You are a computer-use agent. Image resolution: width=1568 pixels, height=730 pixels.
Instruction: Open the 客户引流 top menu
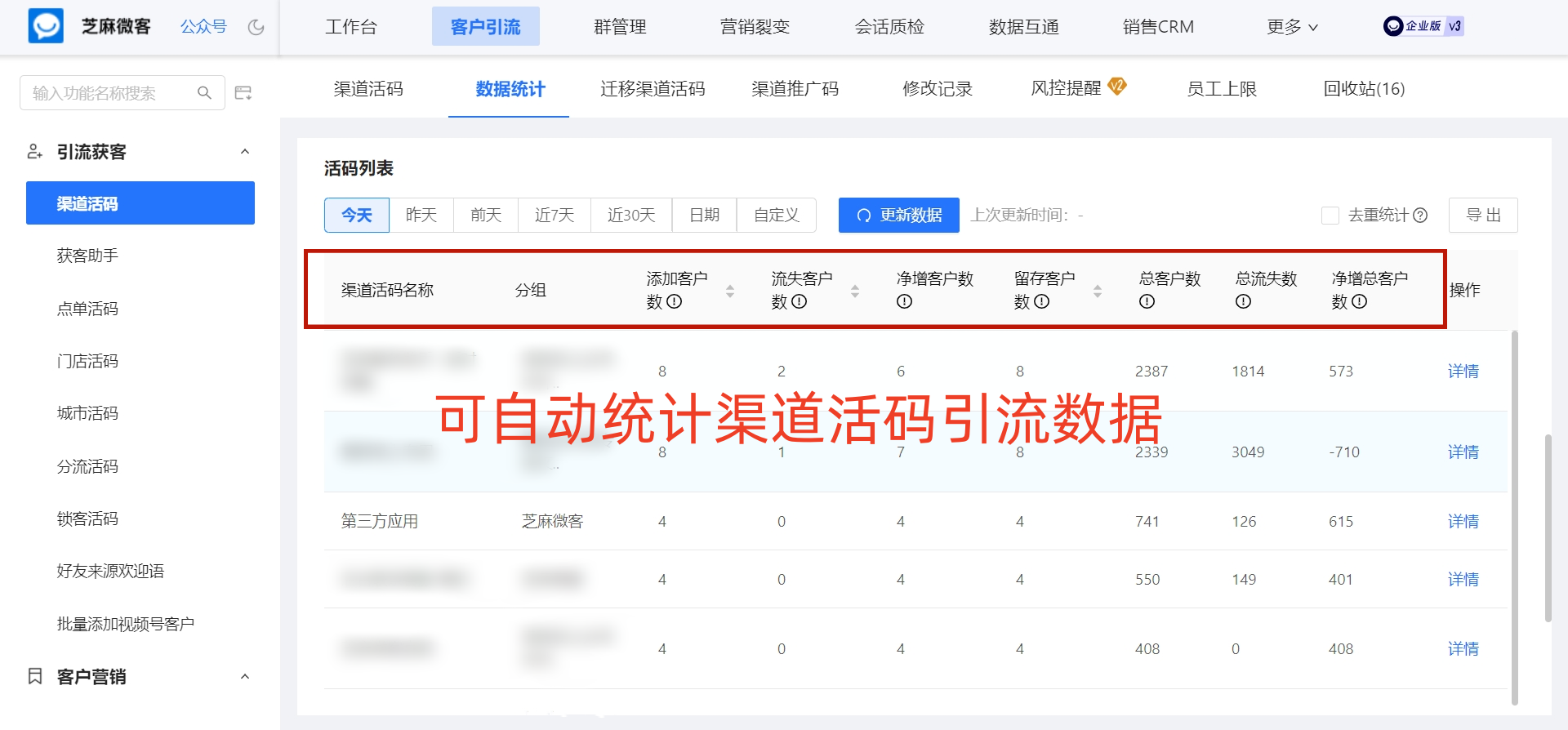[x=486, y=27]
